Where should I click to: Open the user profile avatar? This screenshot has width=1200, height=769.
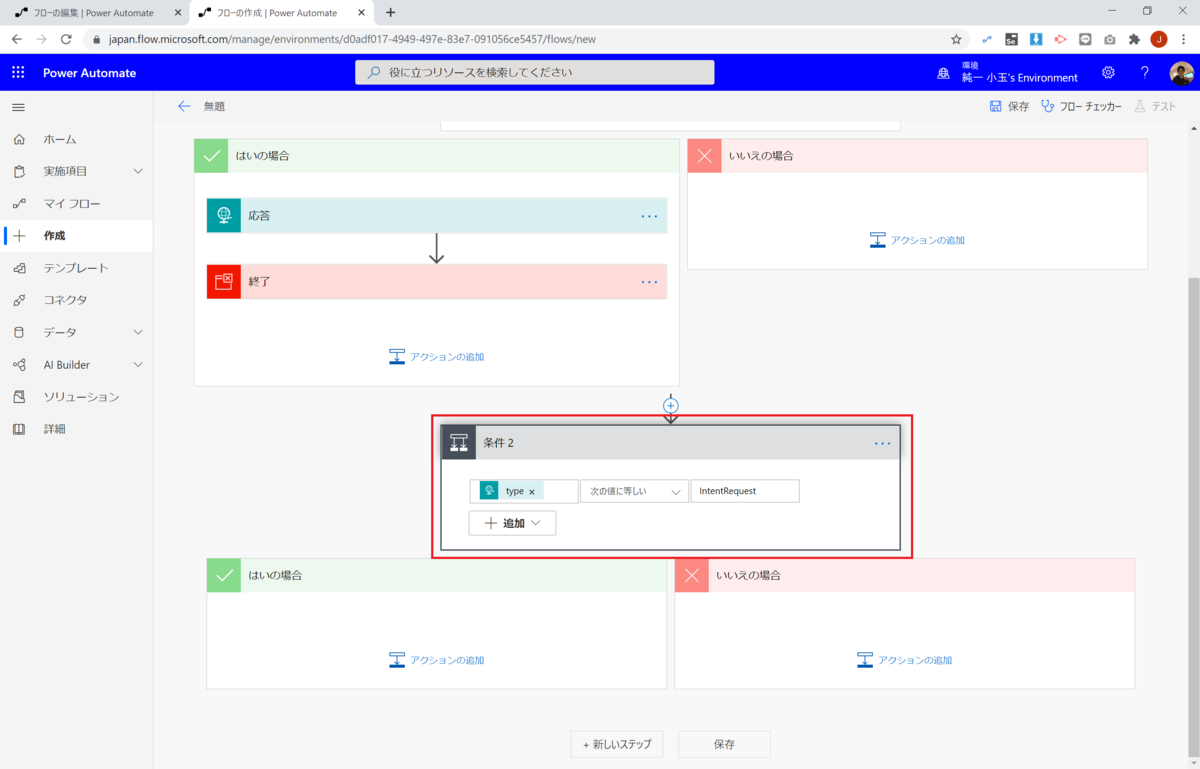pyautogui.click(x=1181, y=73)
